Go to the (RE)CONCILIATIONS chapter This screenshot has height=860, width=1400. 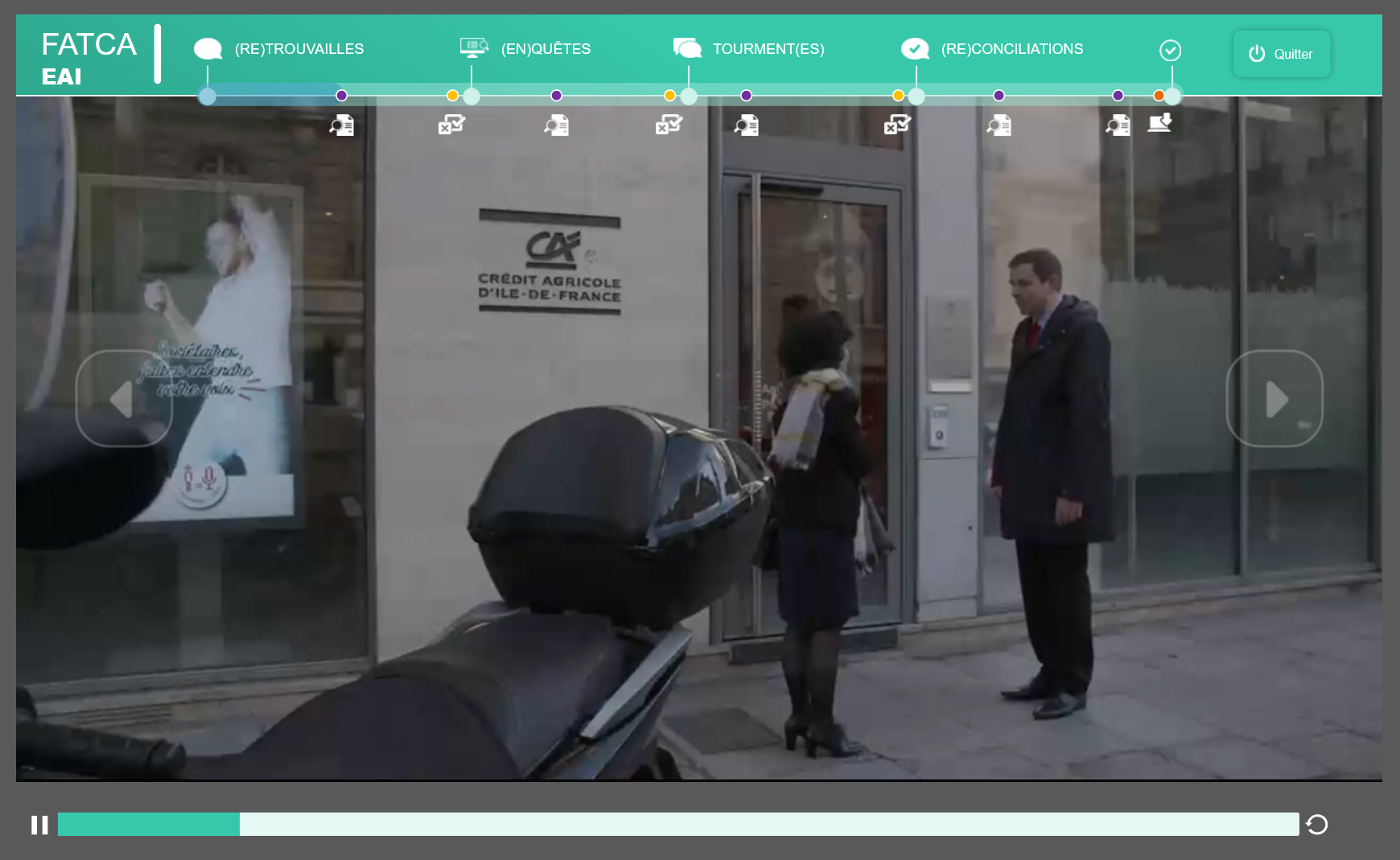pyautogui.click(x=1012, y=49)
